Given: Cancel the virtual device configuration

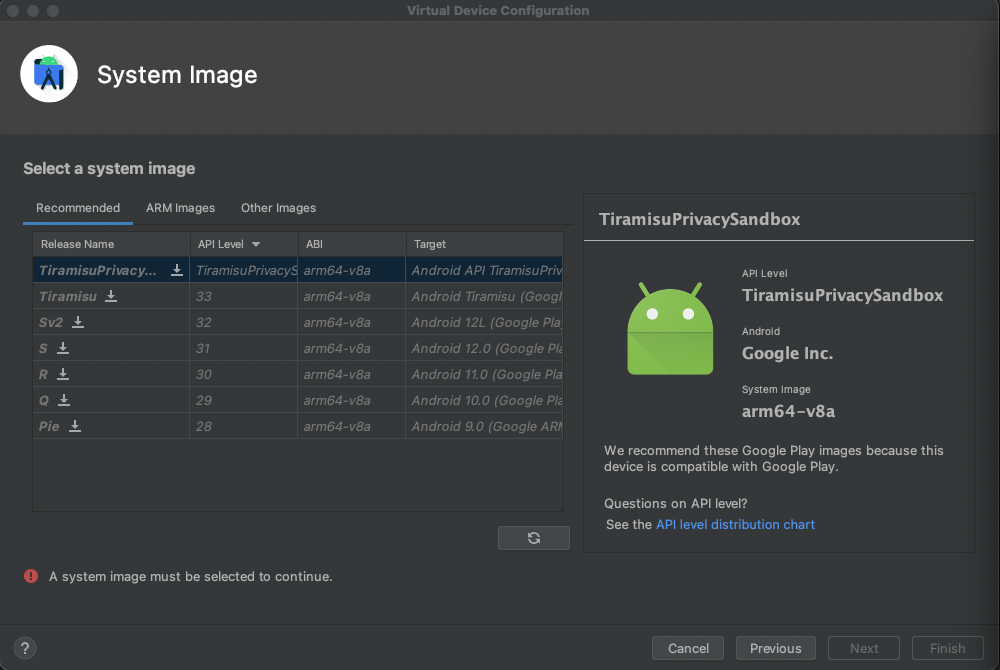Looking at the screenshot, I should (x=688, y=648).
